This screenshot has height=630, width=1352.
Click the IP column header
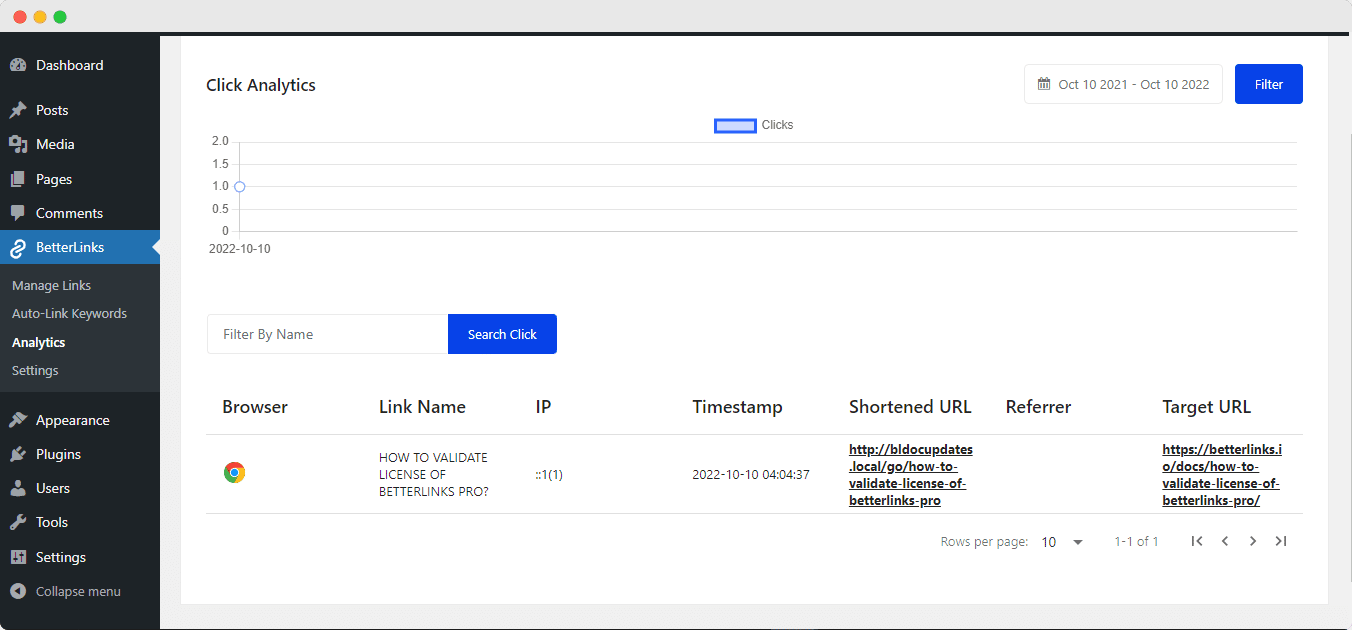click(x=543, y=407)
